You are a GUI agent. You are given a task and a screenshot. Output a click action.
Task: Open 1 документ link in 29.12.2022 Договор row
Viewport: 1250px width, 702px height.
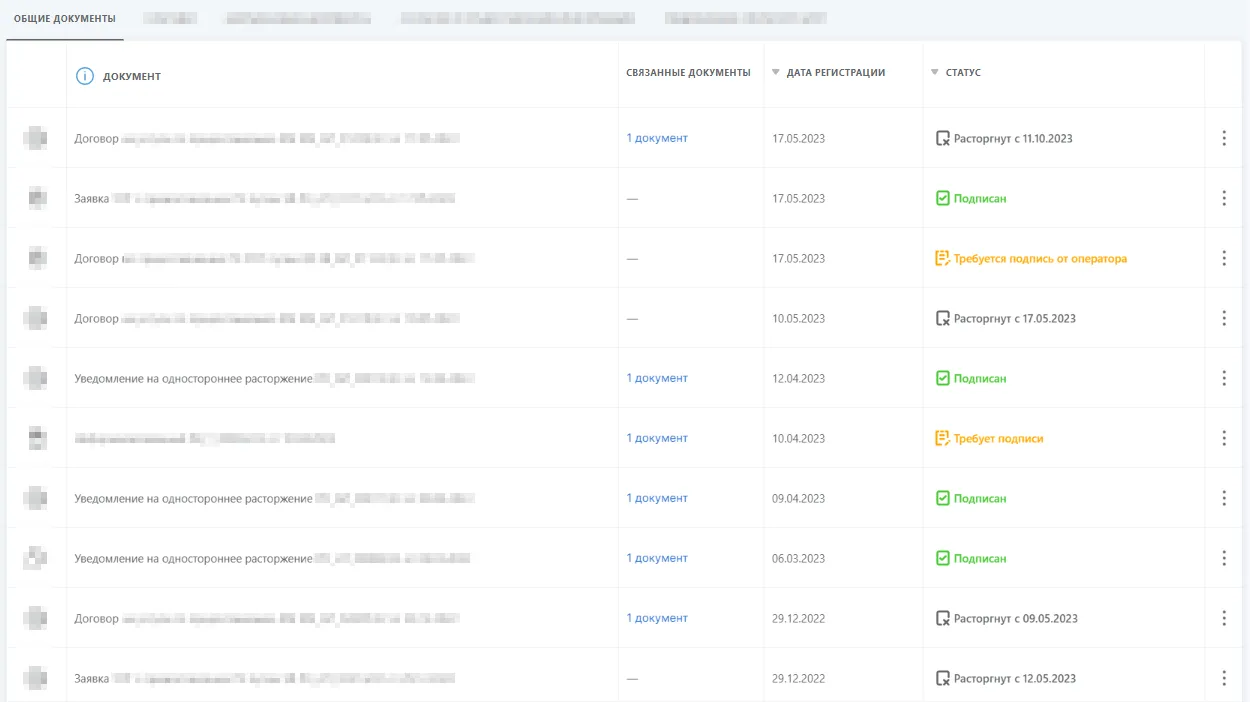[x=657, y=618]
